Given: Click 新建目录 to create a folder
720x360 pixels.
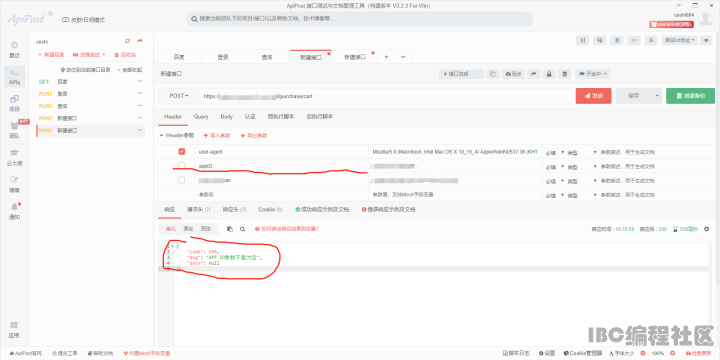Looking at the screenshot, I should 51,55.
